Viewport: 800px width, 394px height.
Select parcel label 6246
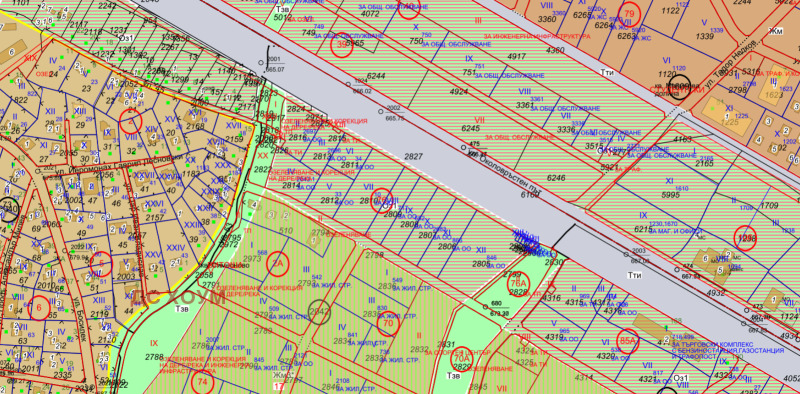pyautogui.click(x=556, y=178)
